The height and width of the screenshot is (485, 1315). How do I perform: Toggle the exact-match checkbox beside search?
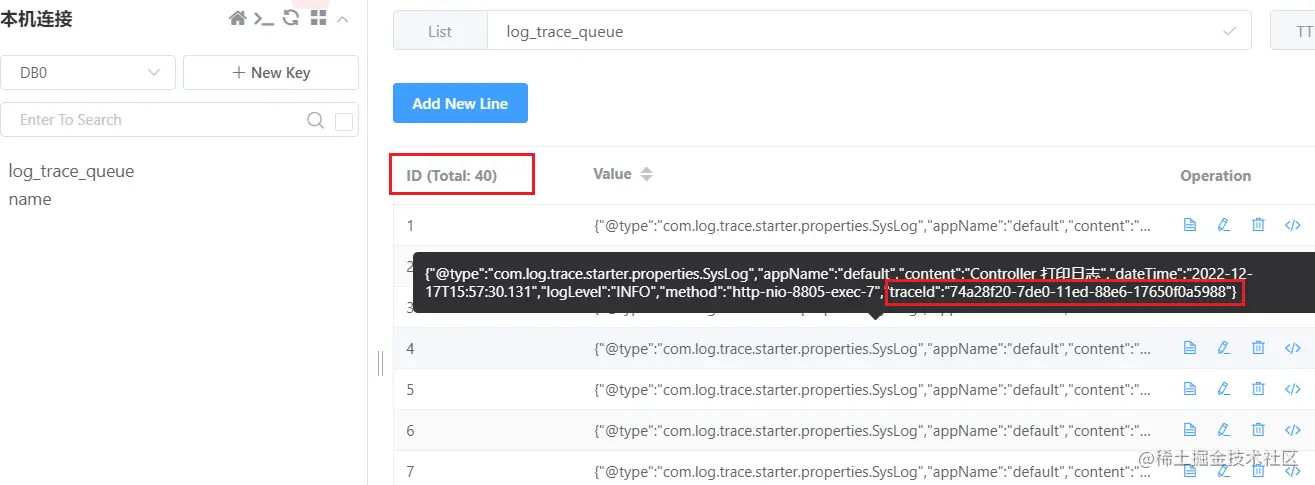344,121
